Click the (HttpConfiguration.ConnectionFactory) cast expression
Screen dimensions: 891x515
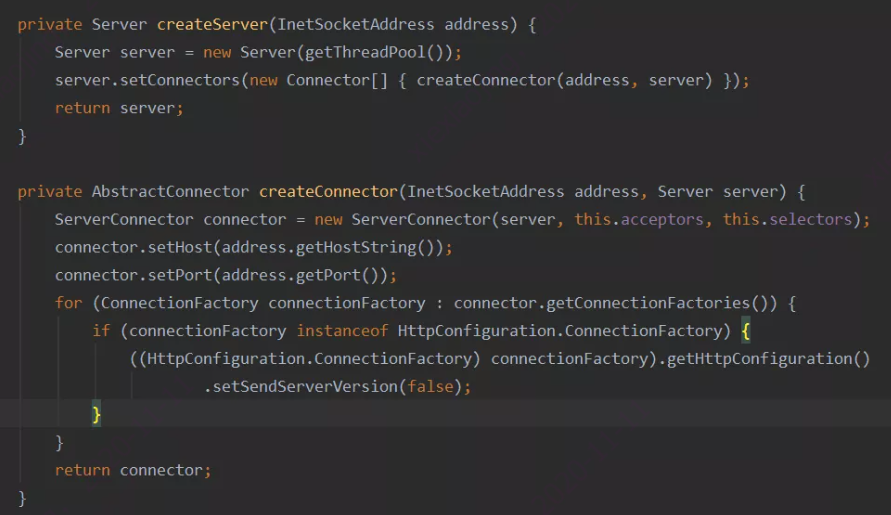[x=310, y=359]
